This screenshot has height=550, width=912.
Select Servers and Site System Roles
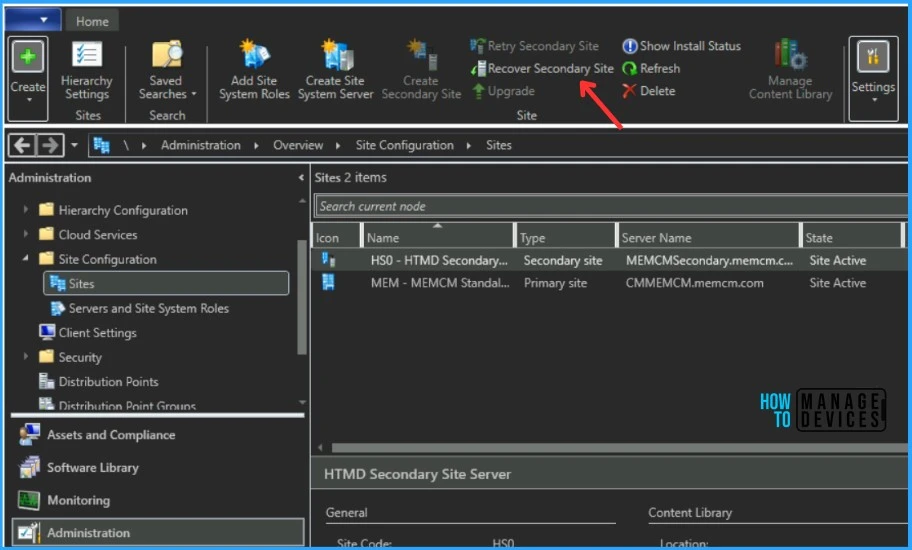(x=140, y=309)
